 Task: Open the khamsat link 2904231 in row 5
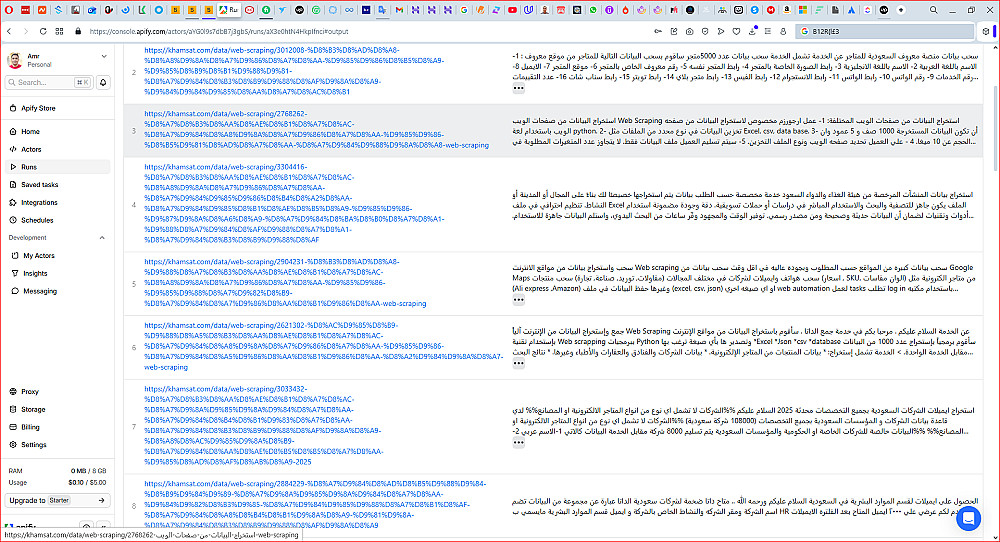coord(284,282)
